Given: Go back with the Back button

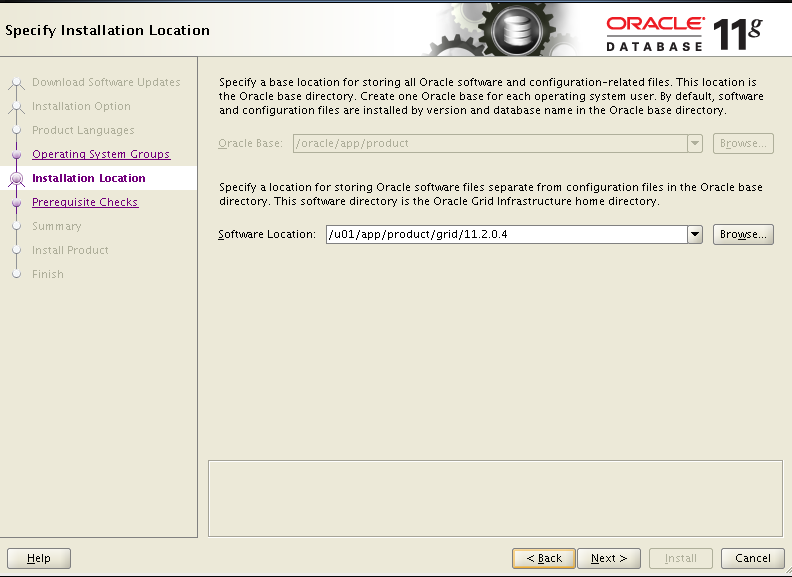Looking at the screenshot, I should (x=543, y=558).
